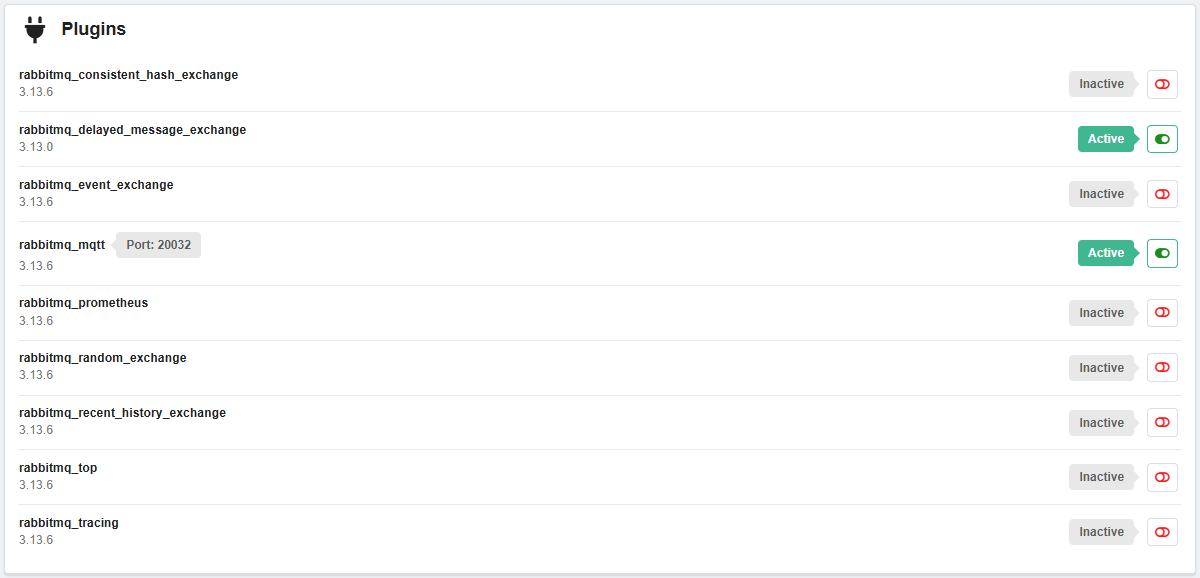The width and height of the screenshot is (1200, 578).
Task: Enable the rabbitmq_recent_history_exchange plugin toggle
Action: (x=1162, y=423)
